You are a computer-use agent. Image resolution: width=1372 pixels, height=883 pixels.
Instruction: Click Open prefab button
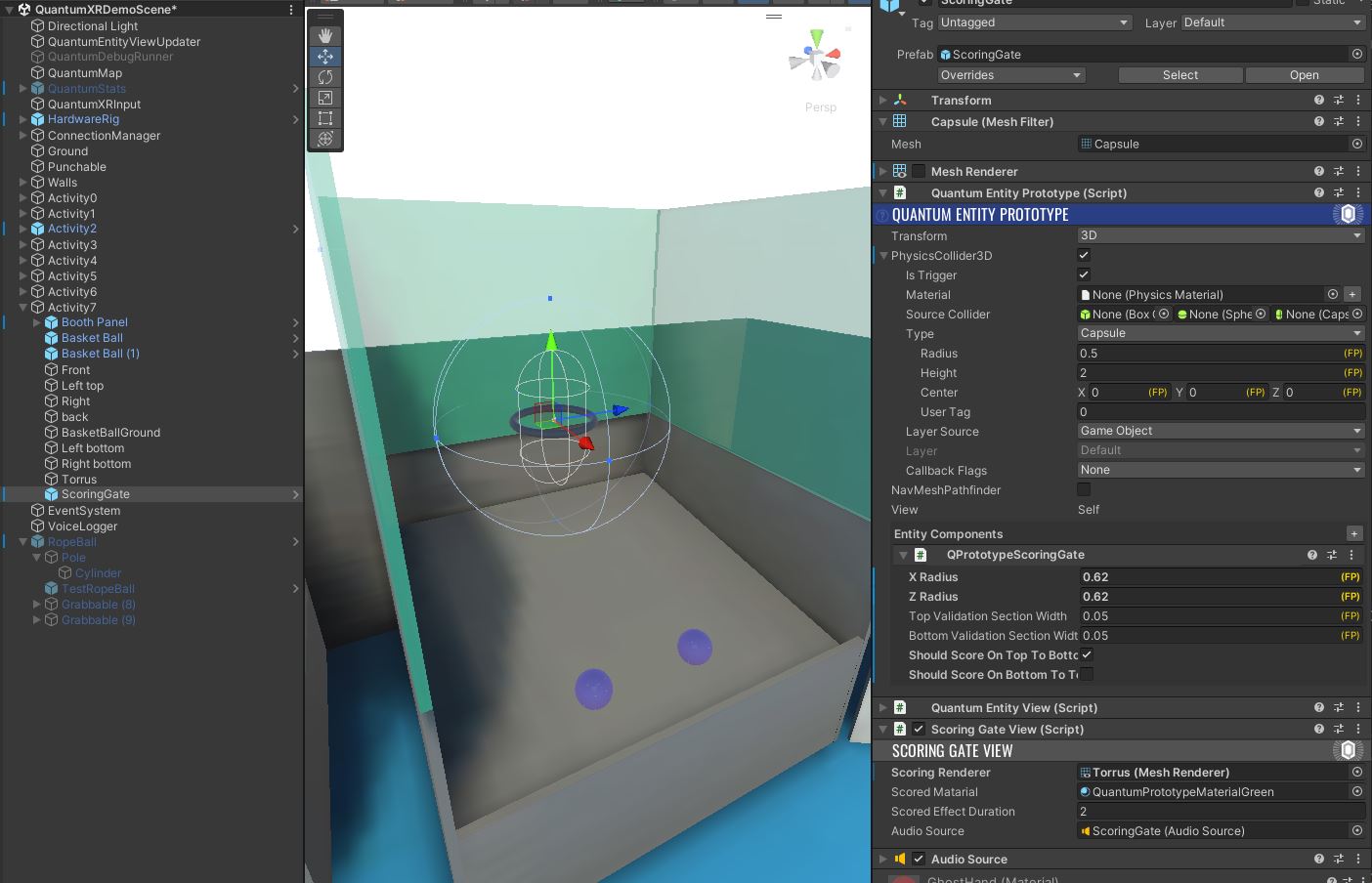(x=1305, y=75)
